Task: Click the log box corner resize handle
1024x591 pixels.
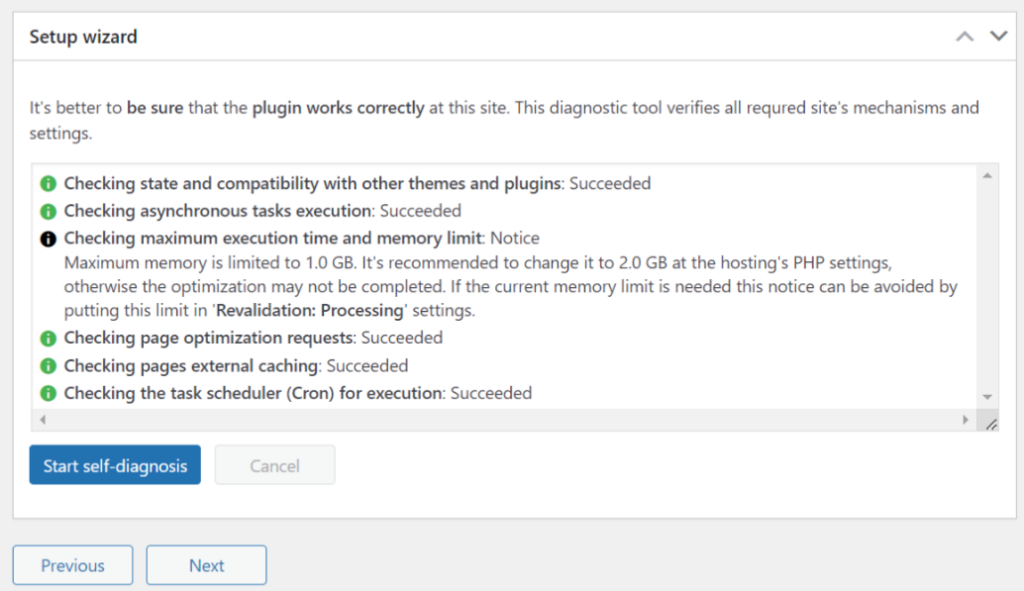Action: tap(991, 424)
